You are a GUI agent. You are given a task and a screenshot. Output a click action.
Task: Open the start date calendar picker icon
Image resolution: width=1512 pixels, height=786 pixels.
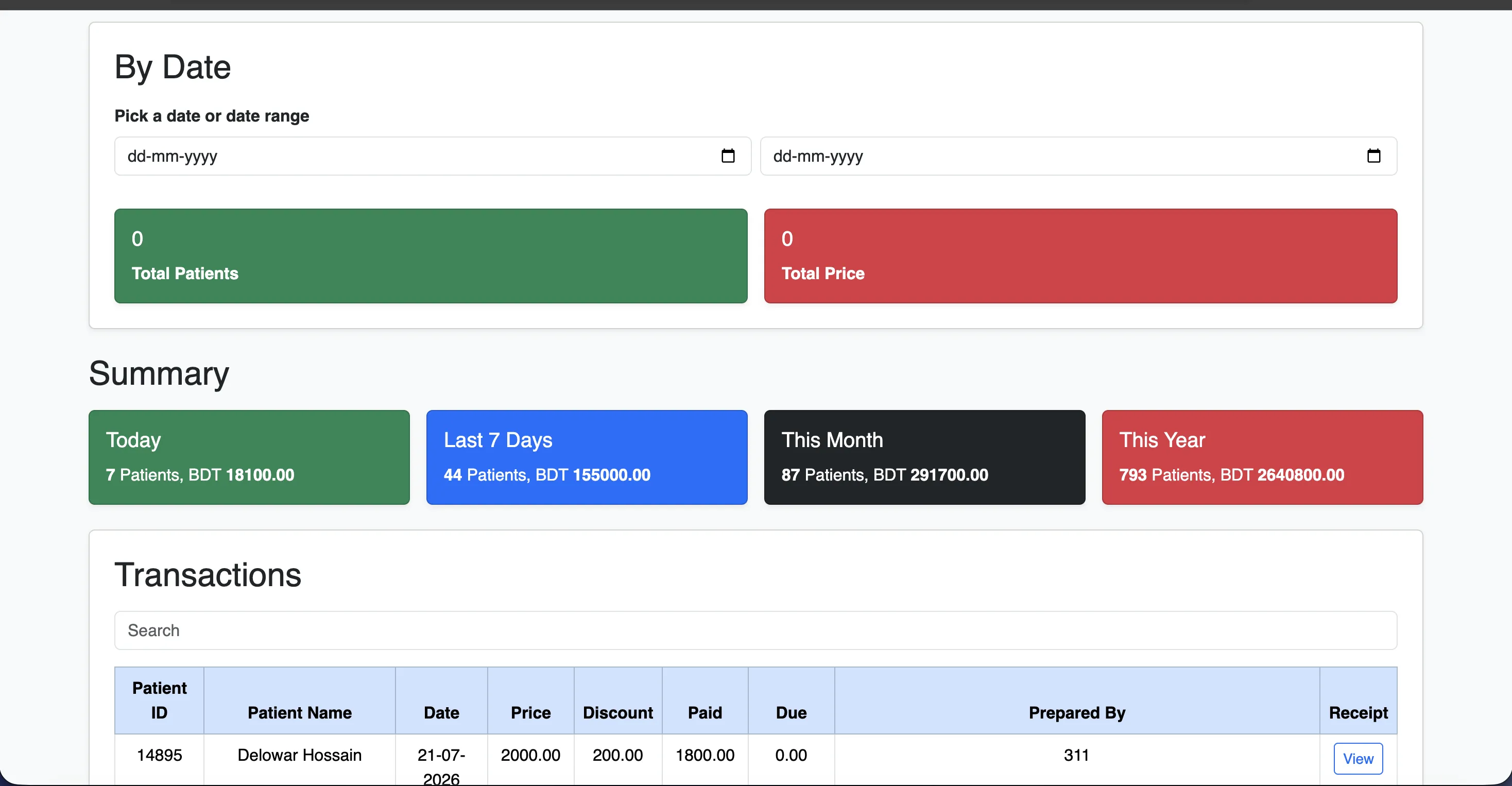pyautogui.click(x=728, y=156)
